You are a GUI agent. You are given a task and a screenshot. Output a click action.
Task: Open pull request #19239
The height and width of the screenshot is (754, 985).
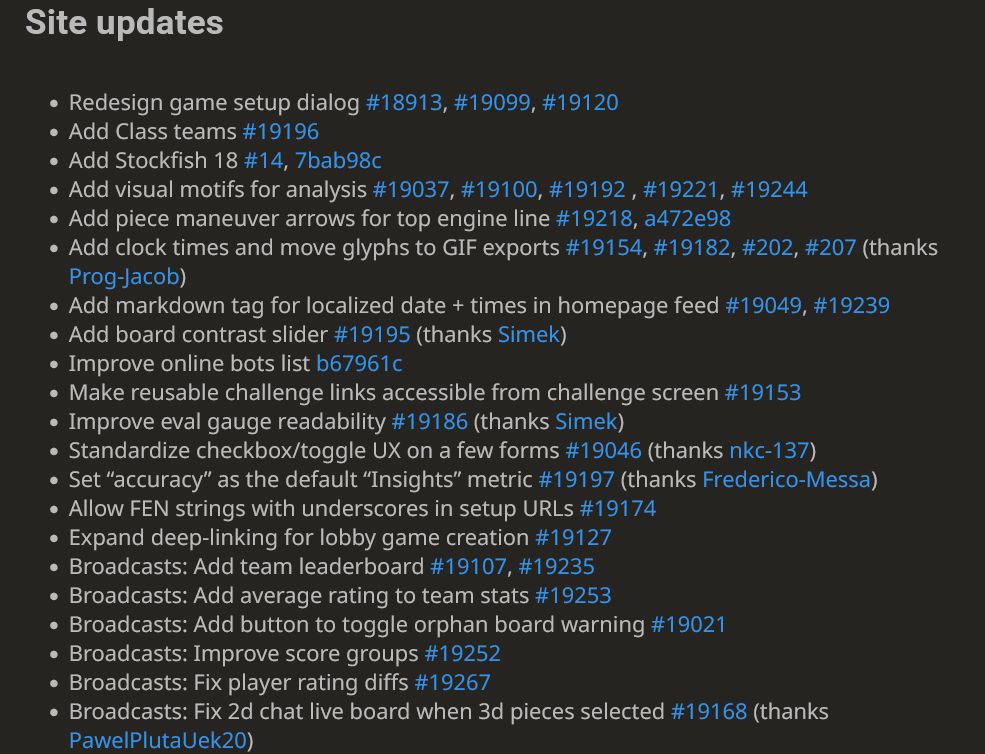click(851, 305)
